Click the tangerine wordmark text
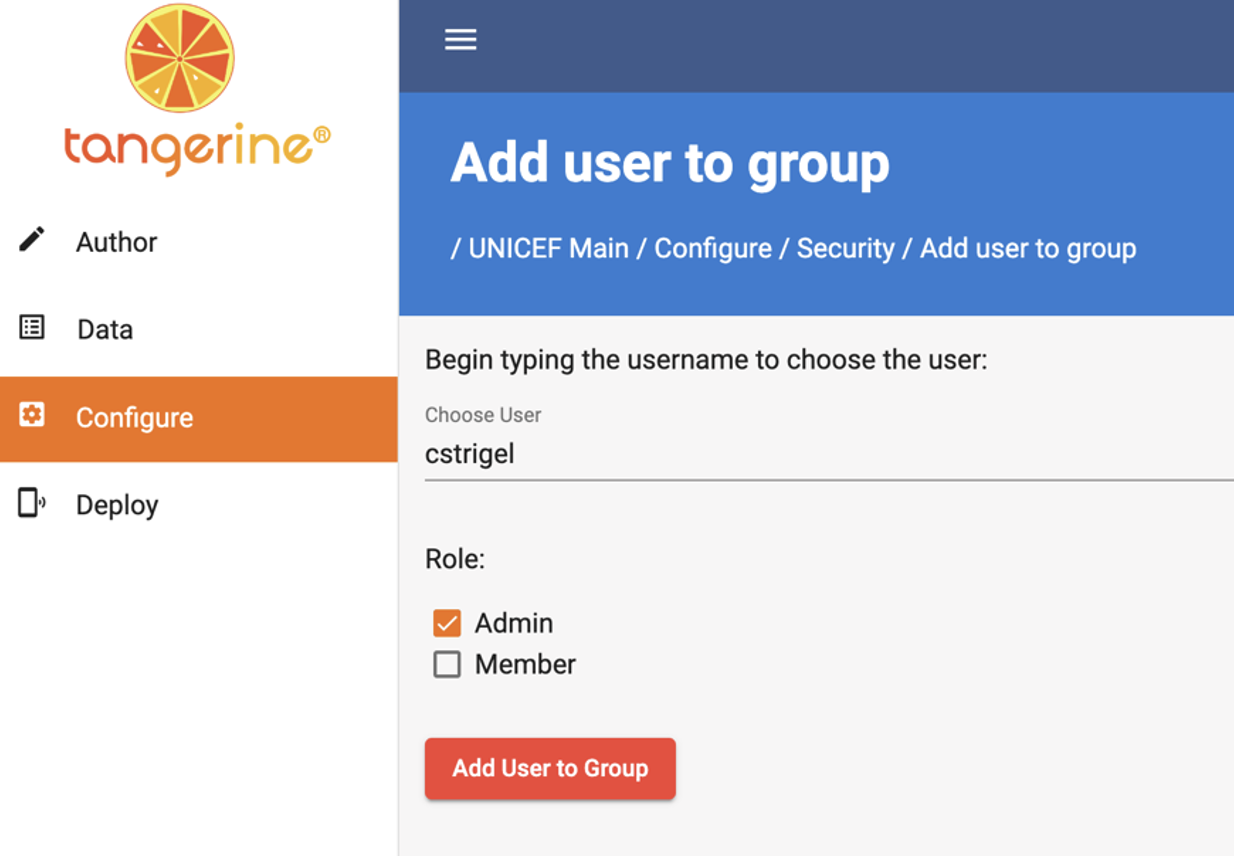 point(197,148)
